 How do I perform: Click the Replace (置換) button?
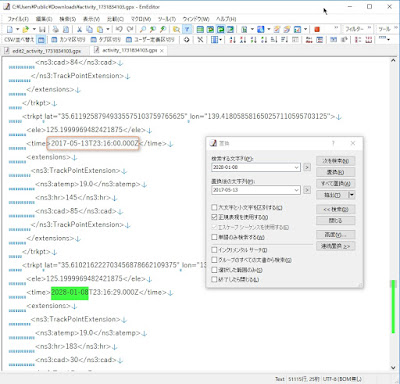[335, 172]
